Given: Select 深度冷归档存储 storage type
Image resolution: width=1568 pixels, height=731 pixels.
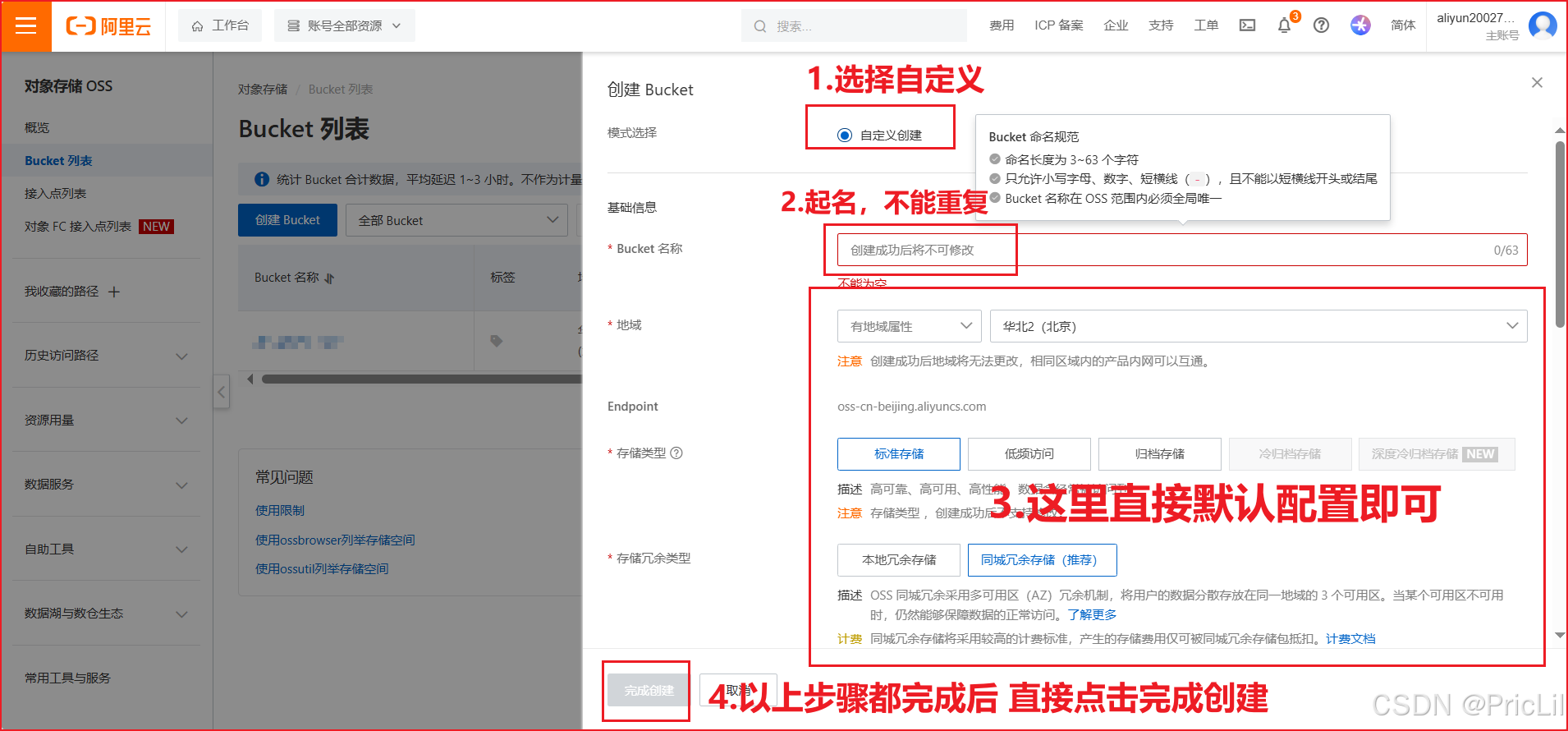Looking at the screenshot, I should [1437, 453].
